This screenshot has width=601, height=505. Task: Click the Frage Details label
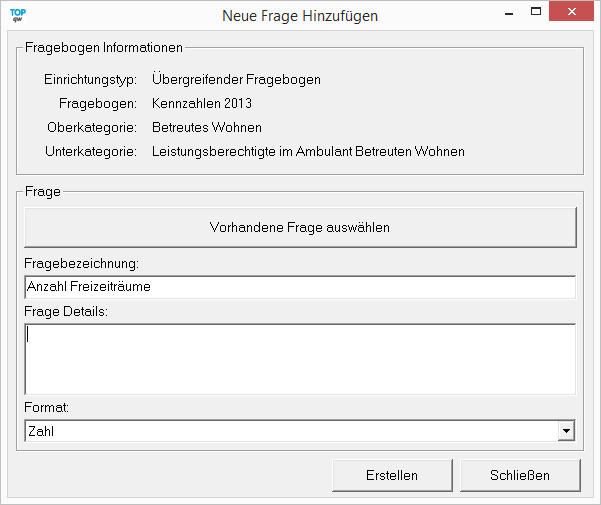[65, 311]
